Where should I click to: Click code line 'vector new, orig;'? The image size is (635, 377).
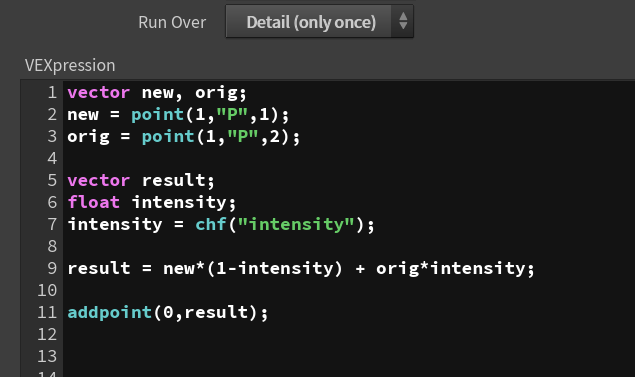pos(157,93)
